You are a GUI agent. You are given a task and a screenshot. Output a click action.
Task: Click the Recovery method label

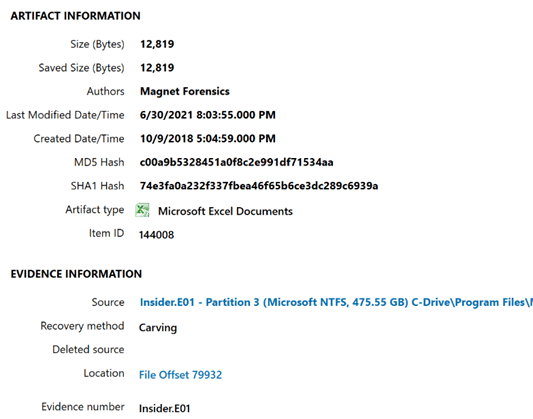point(82,326)
